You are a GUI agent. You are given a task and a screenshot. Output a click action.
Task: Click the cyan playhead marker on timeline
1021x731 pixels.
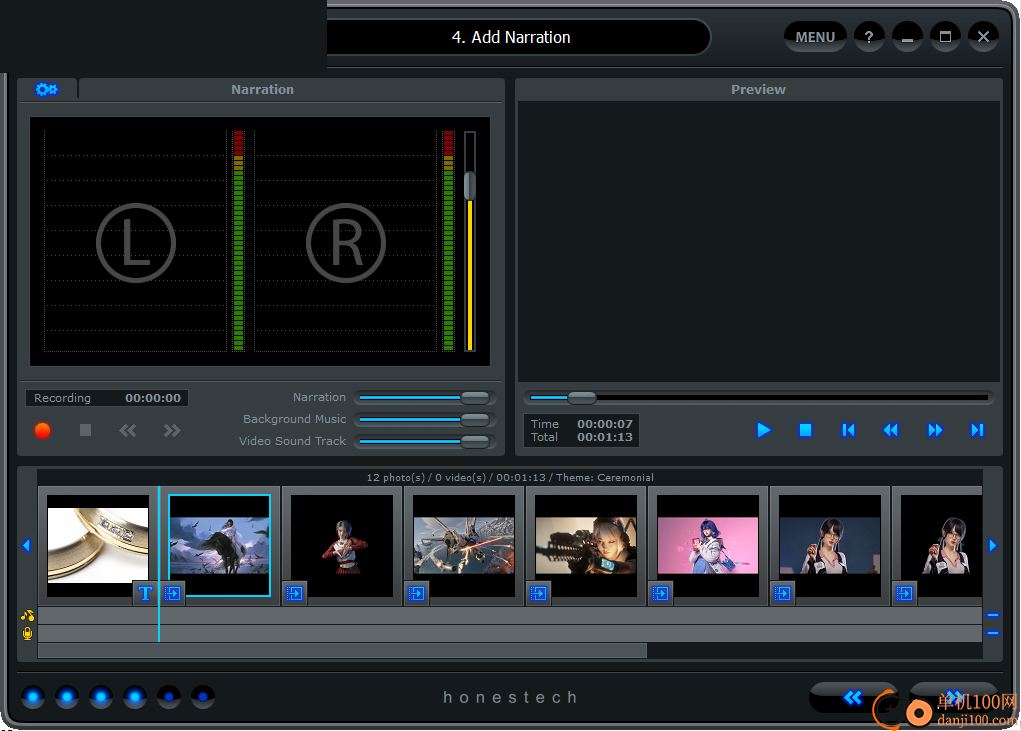pyautogui.click(x=159, y=564)
